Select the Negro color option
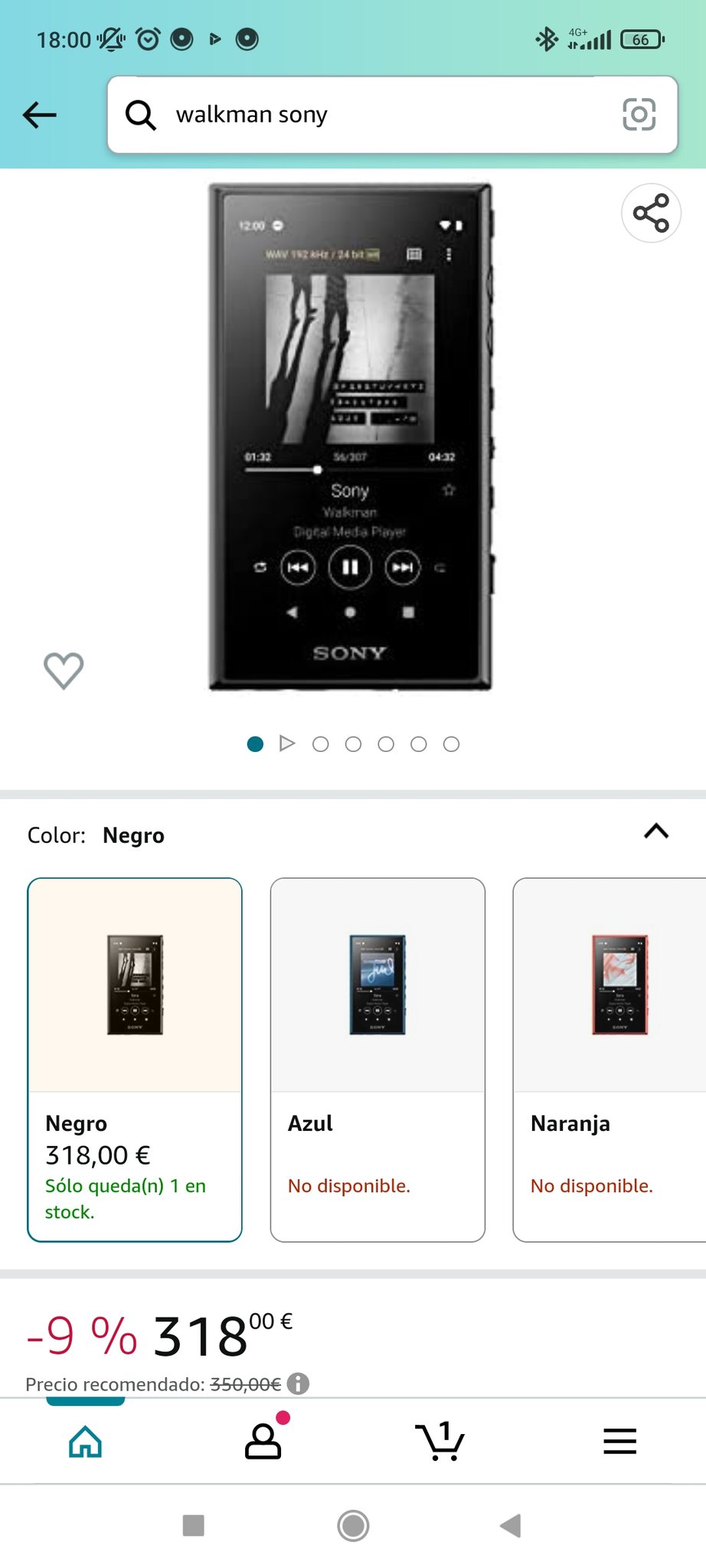 click(135, 1060)
